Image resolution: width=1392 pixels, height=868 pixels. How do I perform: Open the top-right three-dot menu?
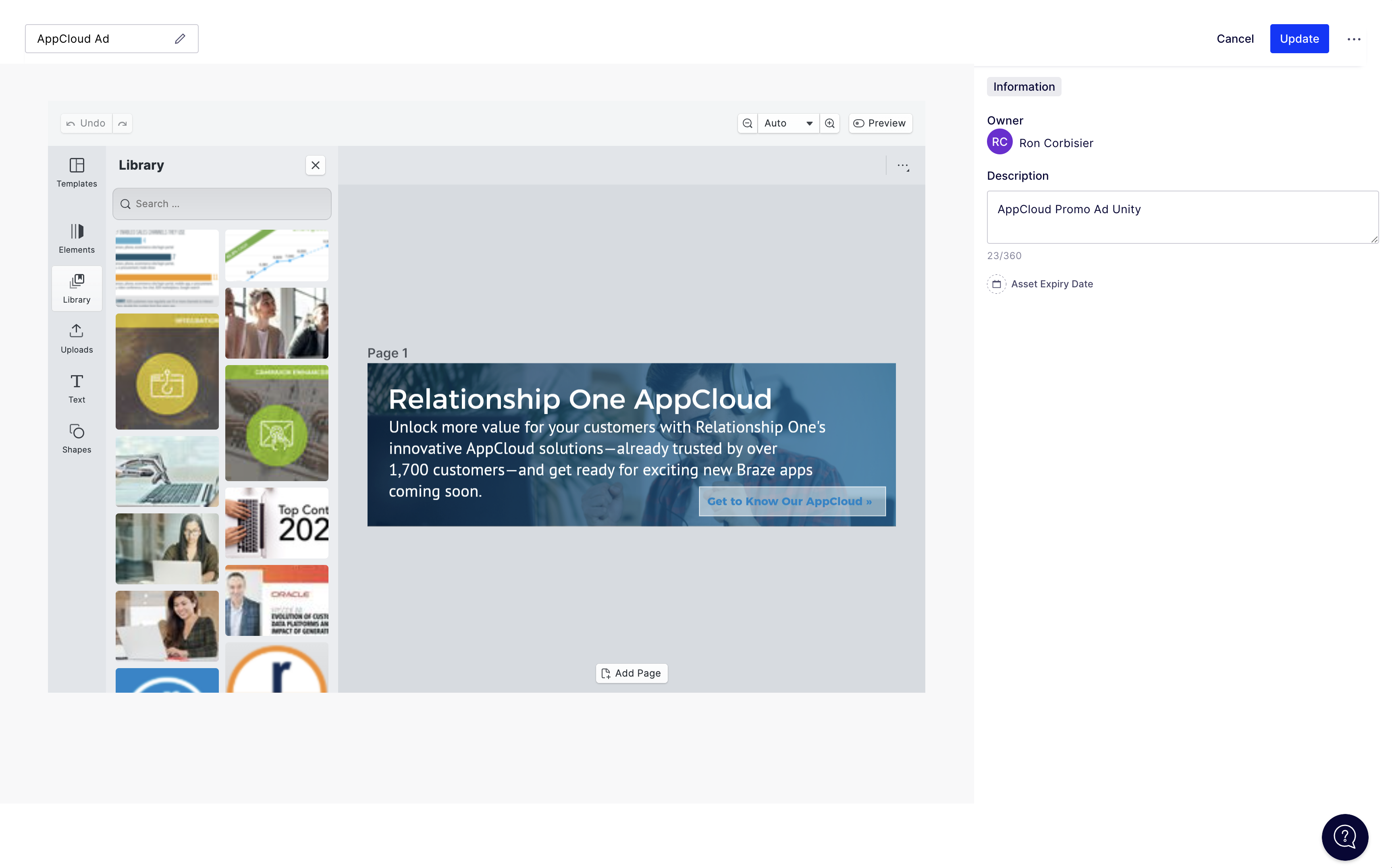[1354, 38]
